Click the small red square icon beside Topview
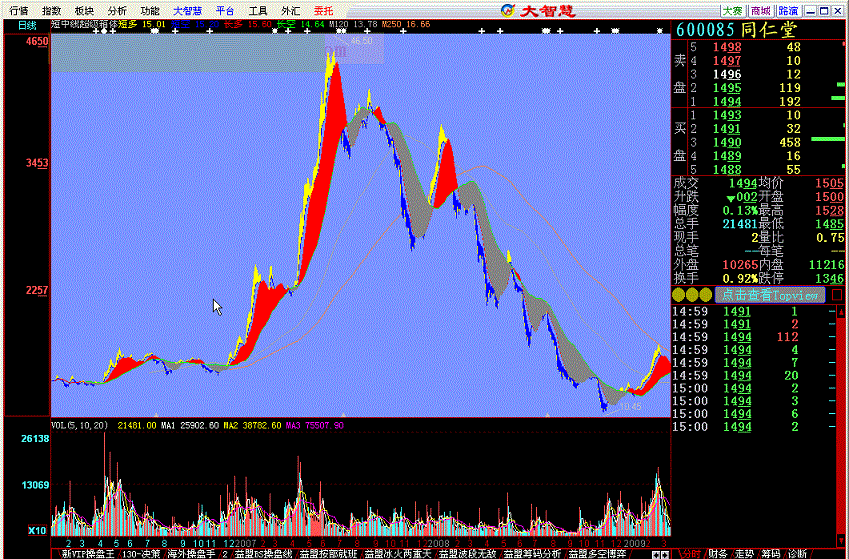Screen dimensions: 849x559 (837, 295)
